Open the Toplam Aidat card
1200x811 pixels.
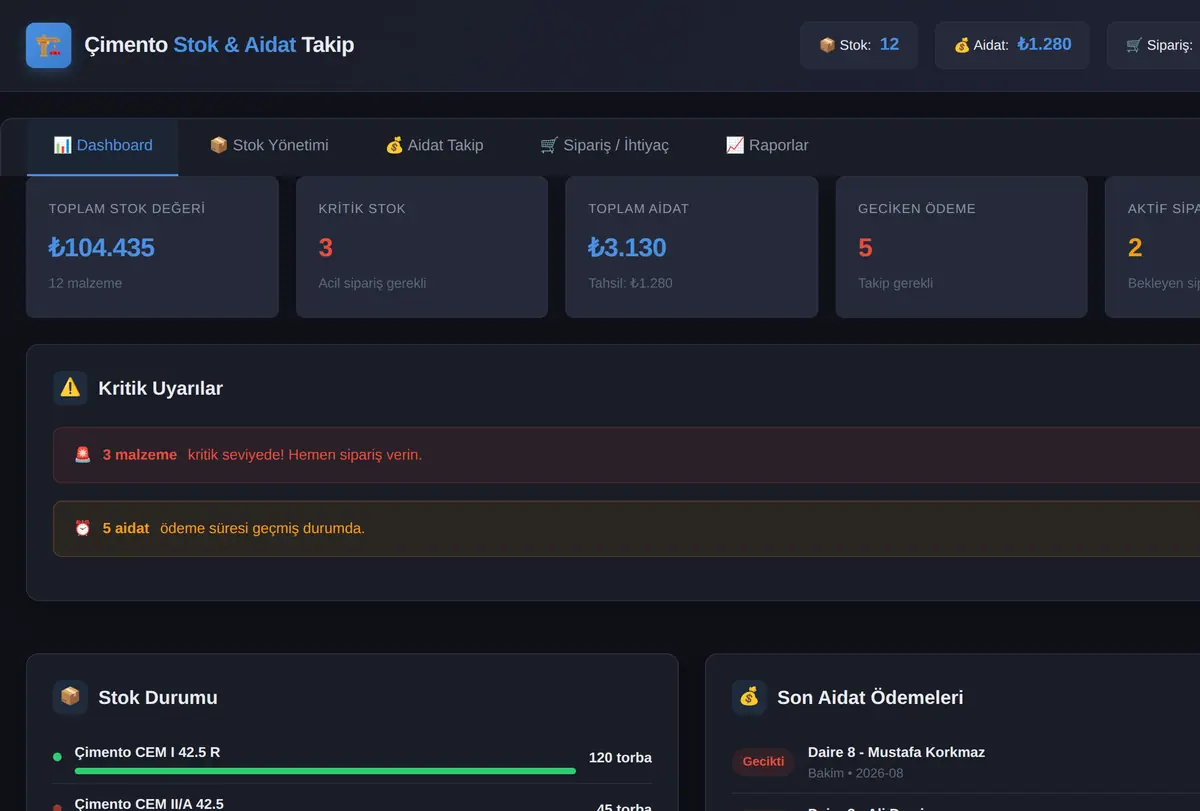click(x=692, y=247)
